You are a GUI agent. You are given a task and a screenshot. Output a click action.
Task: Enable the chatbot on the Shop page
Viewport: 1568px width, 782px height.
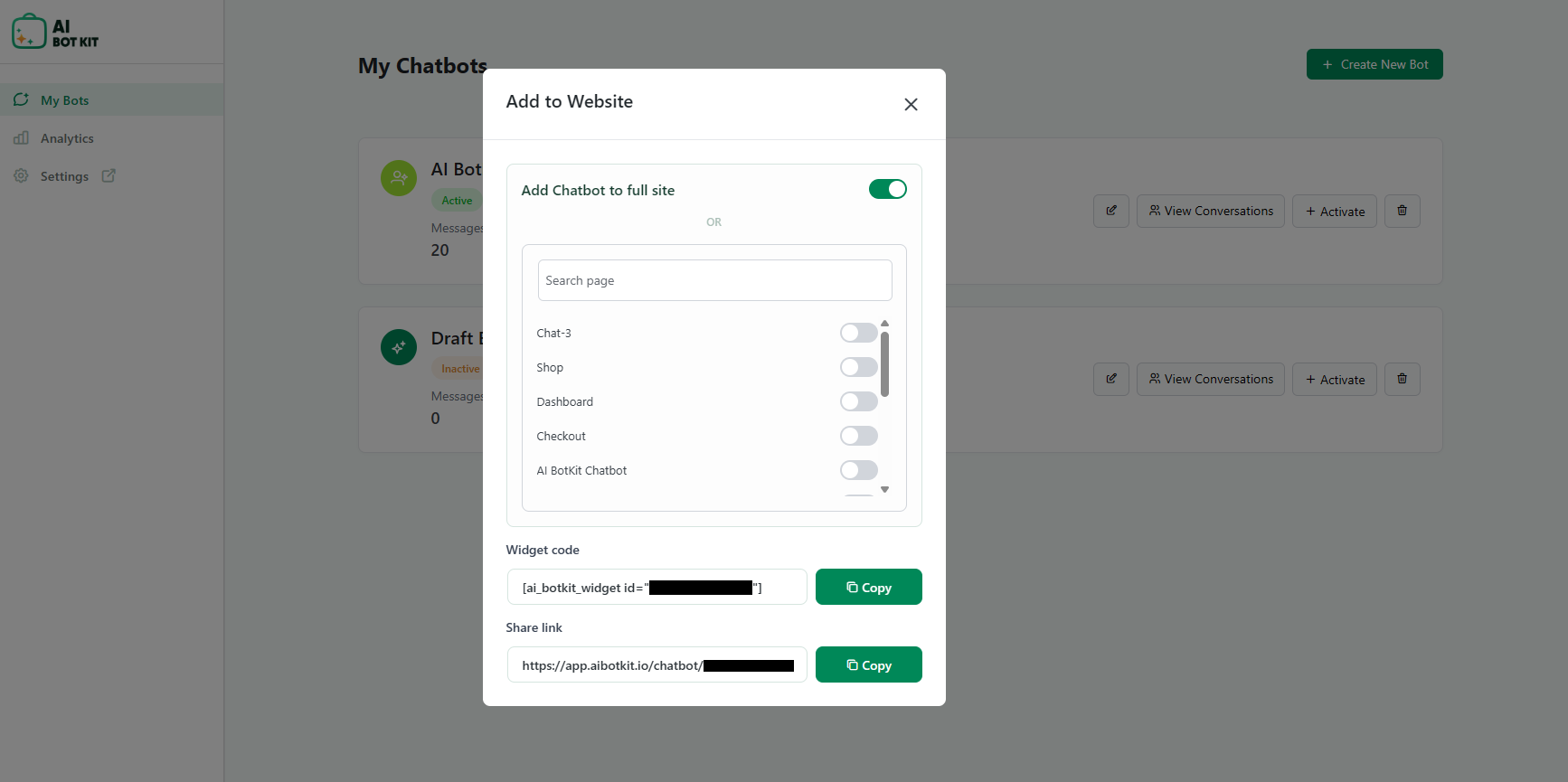(857, 367)
